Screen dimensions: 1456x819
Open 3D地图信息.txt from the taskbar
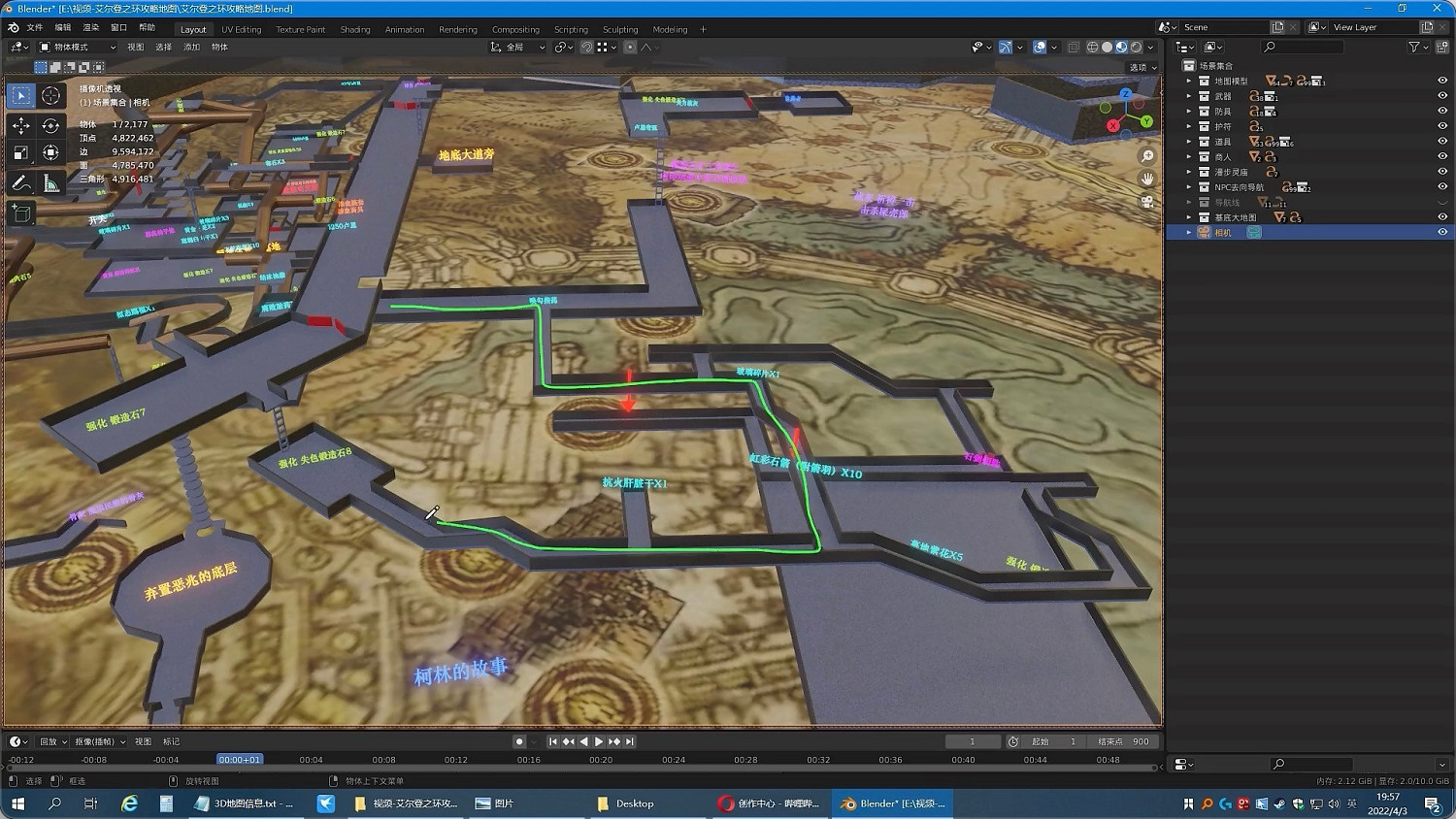(245, 803)
